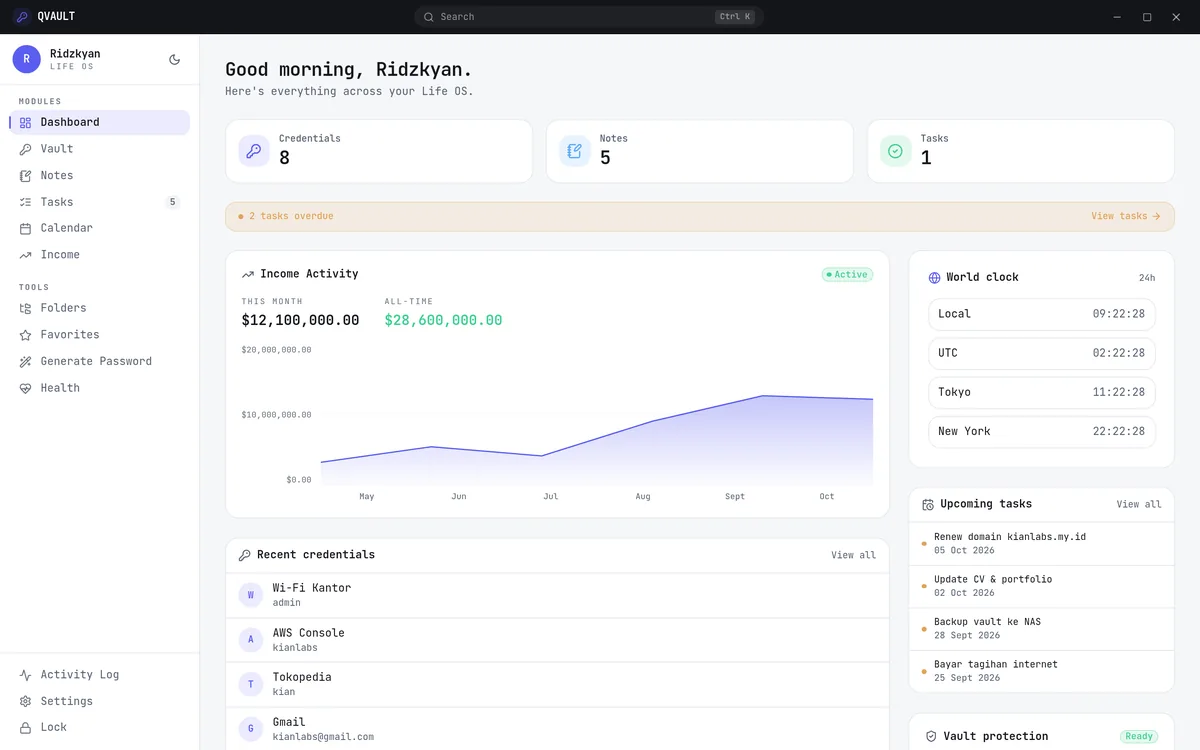Click the Lock padlock icon
1200x750 pixels.
click(26, 728)
